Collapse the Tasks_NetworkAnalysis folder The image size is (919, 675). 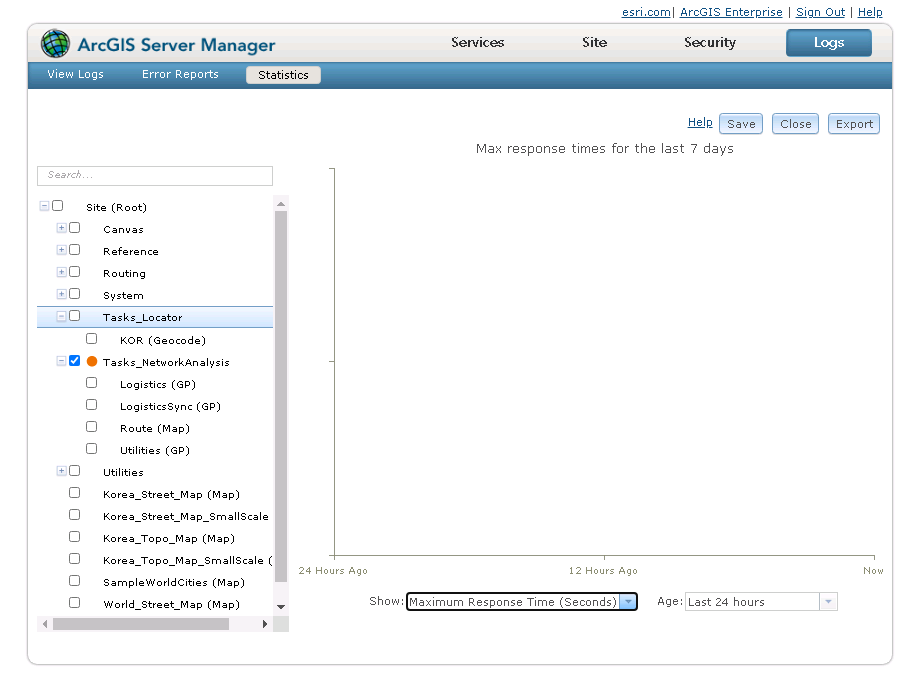pyautogui.click(x=61, y=361)
